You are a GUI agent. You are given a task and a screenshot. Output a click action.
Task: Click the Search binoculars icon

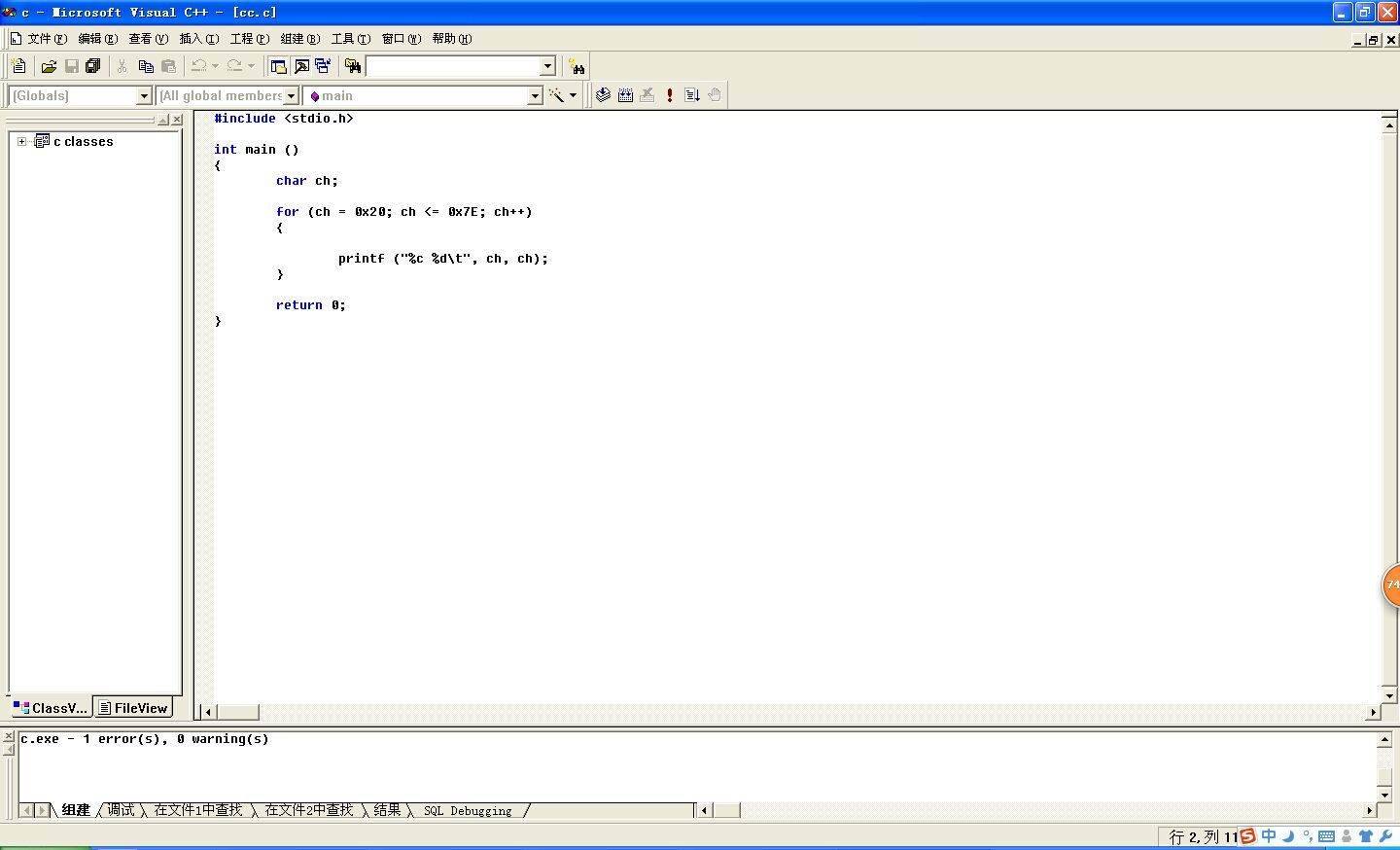pyautogui.click(x=577, y=66)
